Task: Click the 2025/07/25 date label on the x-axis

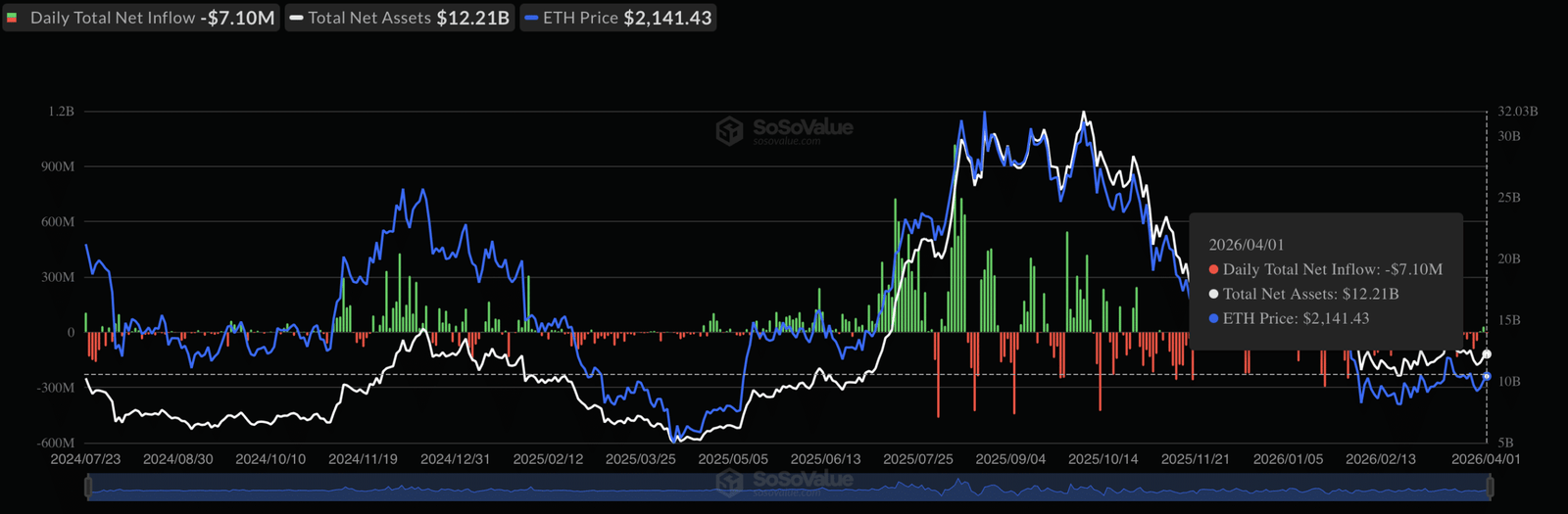Action: (917, 458)
